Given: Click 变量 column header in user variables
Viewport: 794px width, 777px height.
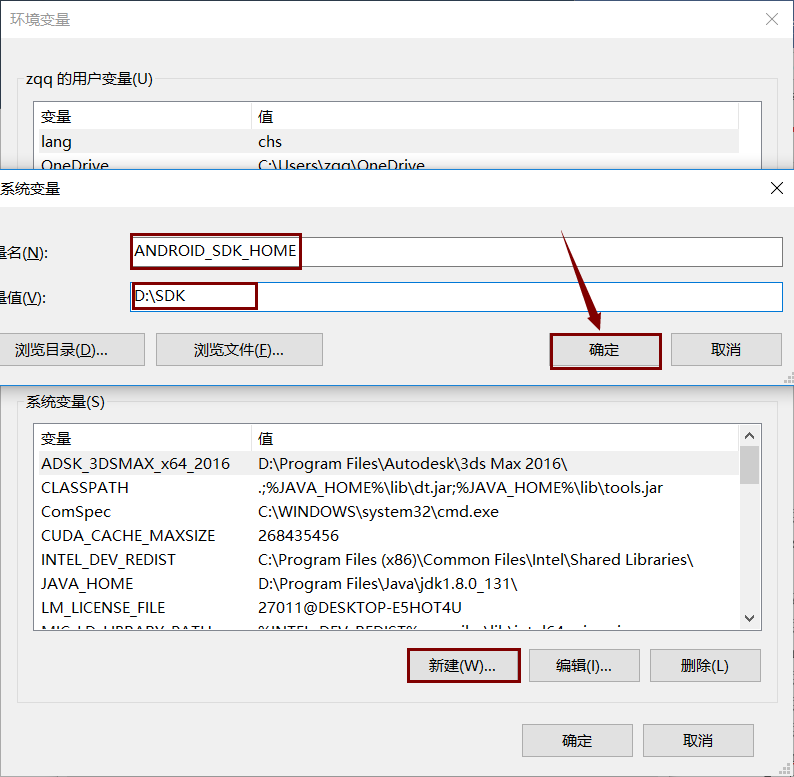Looking at the screenshot, I should pos(145,116).
